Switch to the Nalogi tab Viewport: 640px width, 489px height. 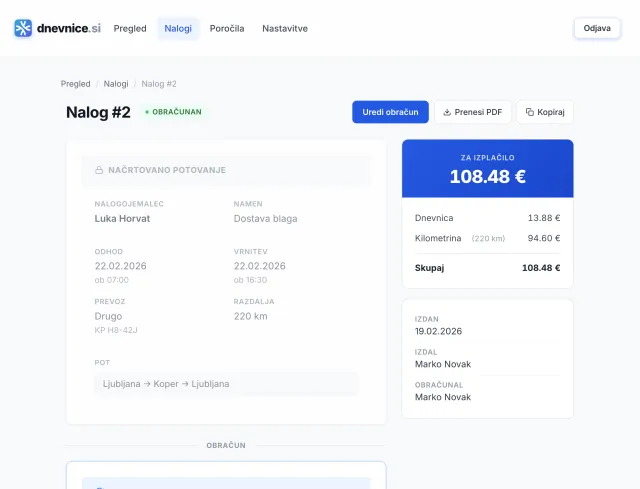(178, 28)
